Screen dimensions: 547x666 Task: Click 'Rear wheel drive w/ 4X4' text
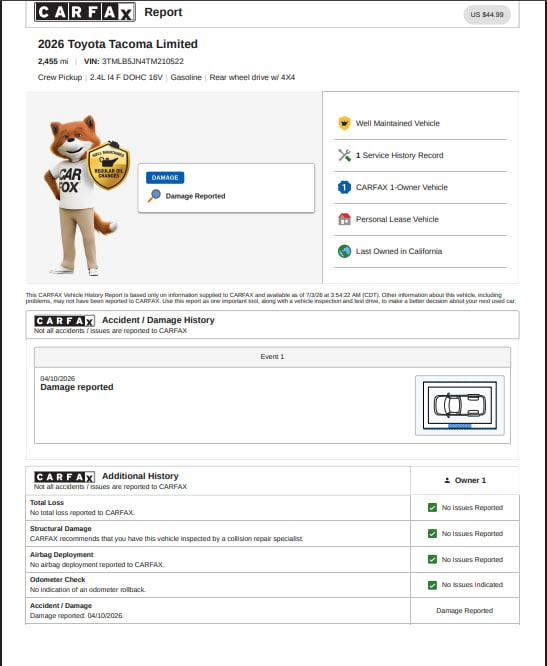pos(252,77)
